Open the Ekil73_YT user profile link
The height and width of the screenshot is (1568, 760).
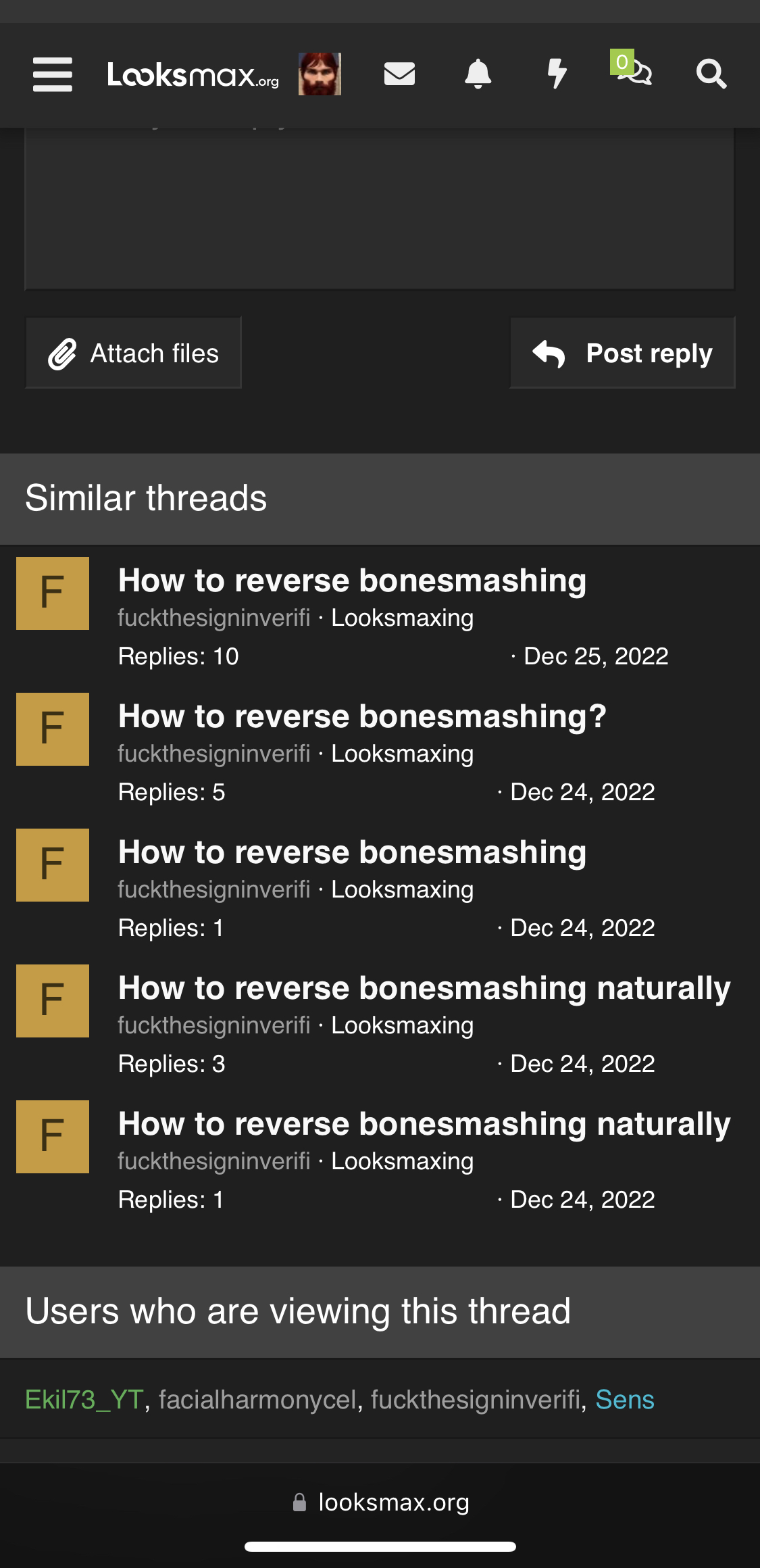(84, 1400)
